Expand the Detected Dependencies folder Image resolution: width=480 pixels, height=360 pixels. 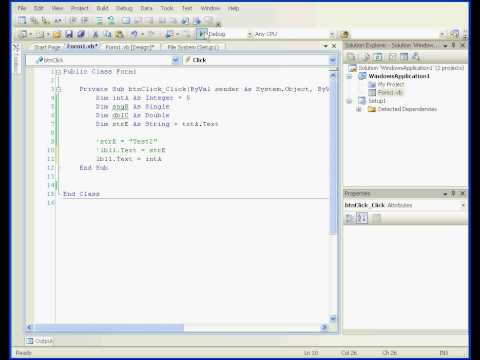tap(359, 109)
